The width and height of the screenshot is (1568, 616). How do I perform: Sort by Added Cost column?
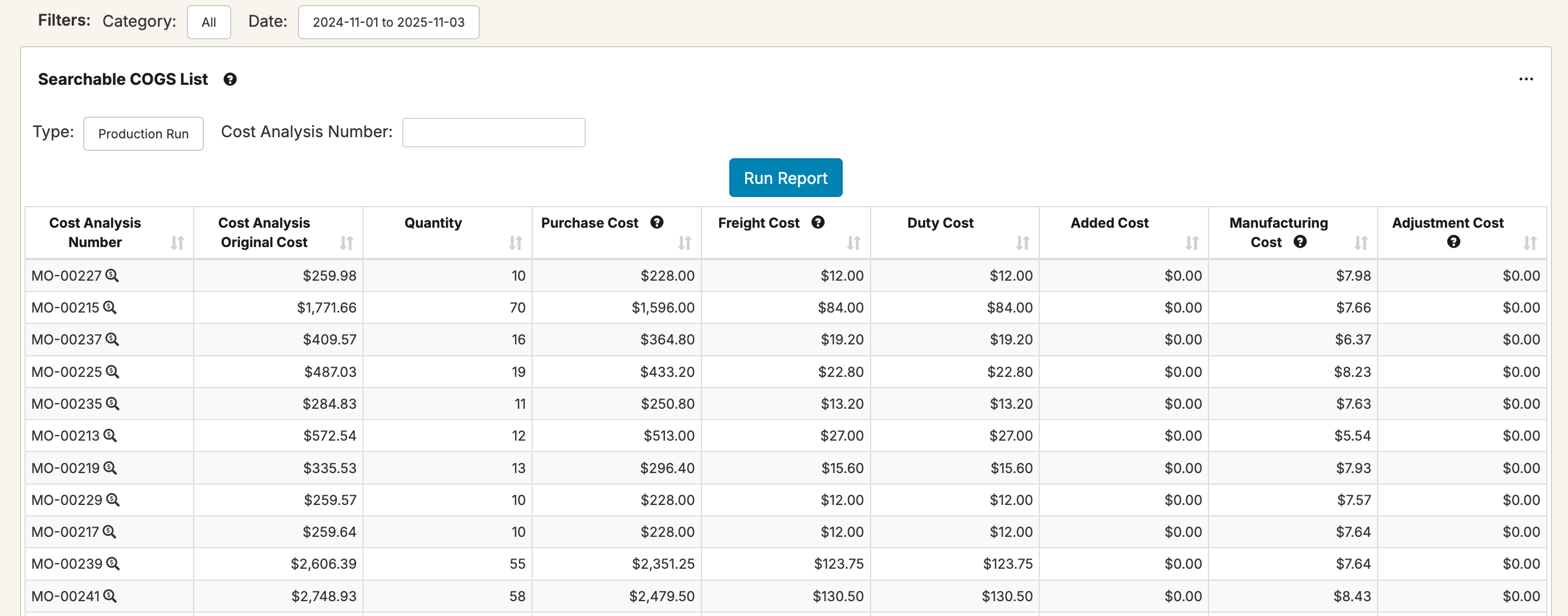[1191, 243]
